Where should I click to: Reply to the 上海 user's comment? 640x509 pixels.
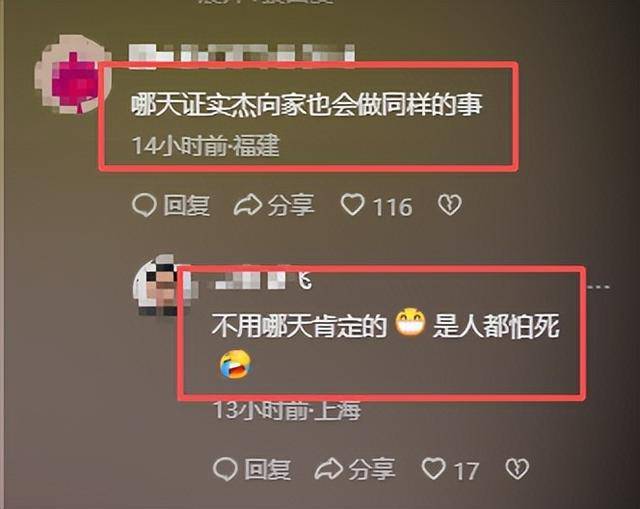point(251,469)
